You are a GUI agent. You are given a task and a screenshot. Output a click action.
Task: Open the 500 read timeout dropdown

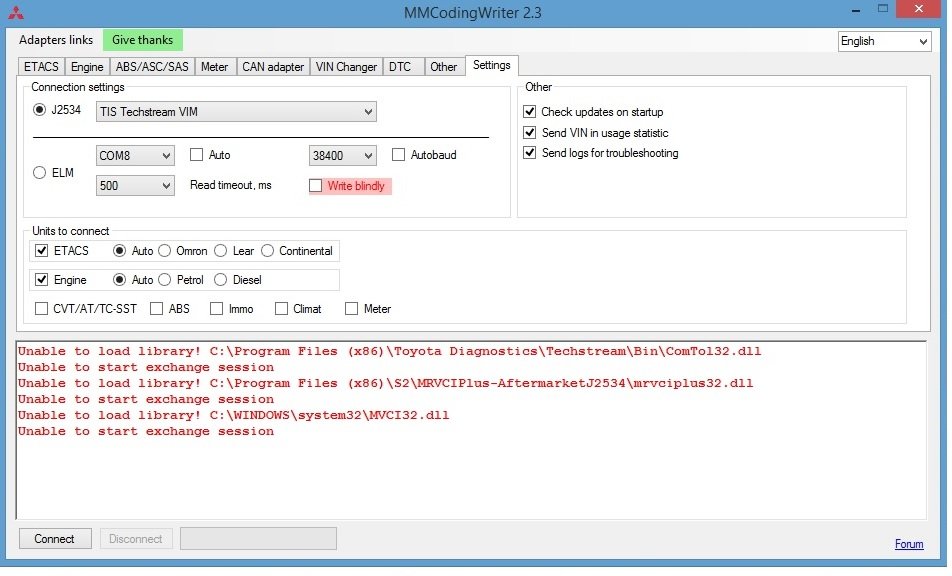click(x=135, y=186)
